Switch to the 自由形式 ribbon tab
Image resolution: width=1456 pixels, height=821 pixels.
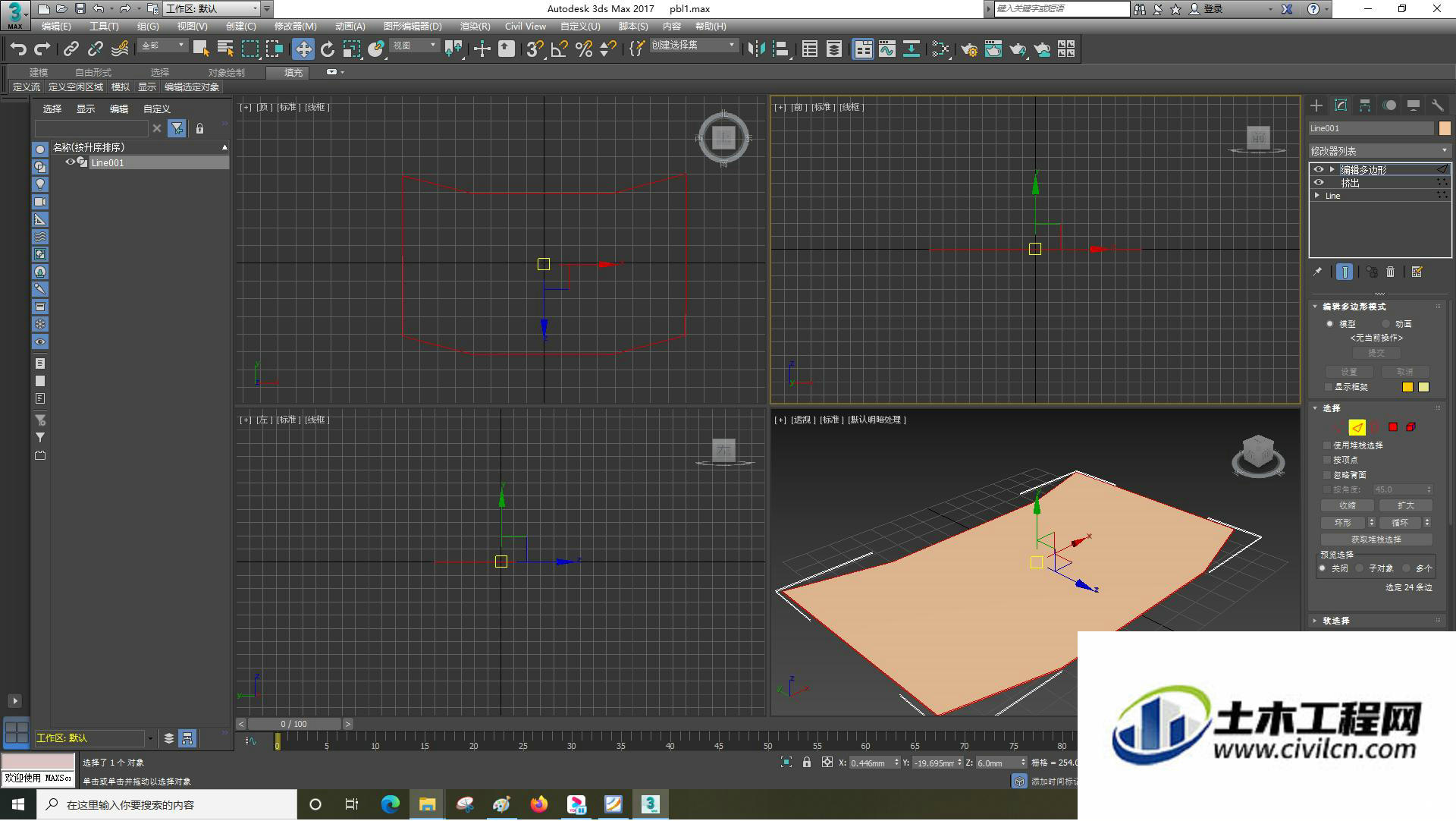pos(93,73)
